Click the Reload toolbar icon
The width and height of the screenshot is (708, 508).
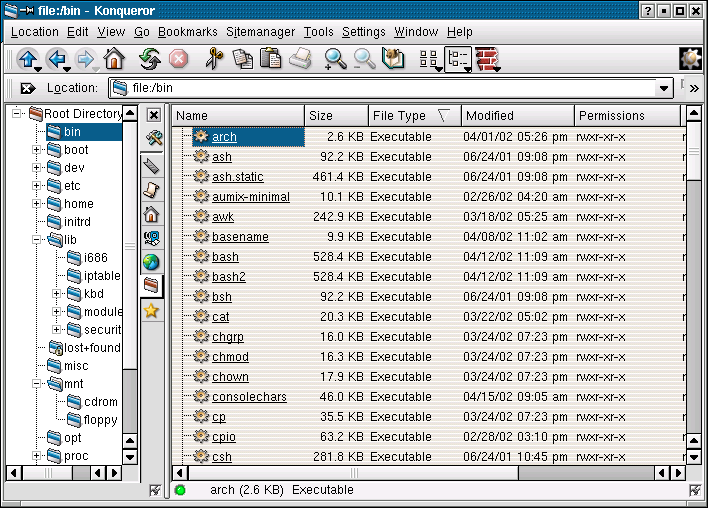(x=150, y=59)
